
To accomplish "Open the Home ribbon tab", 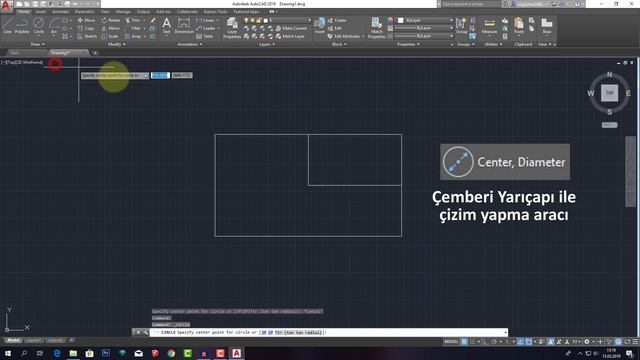I will click(24, 11).
